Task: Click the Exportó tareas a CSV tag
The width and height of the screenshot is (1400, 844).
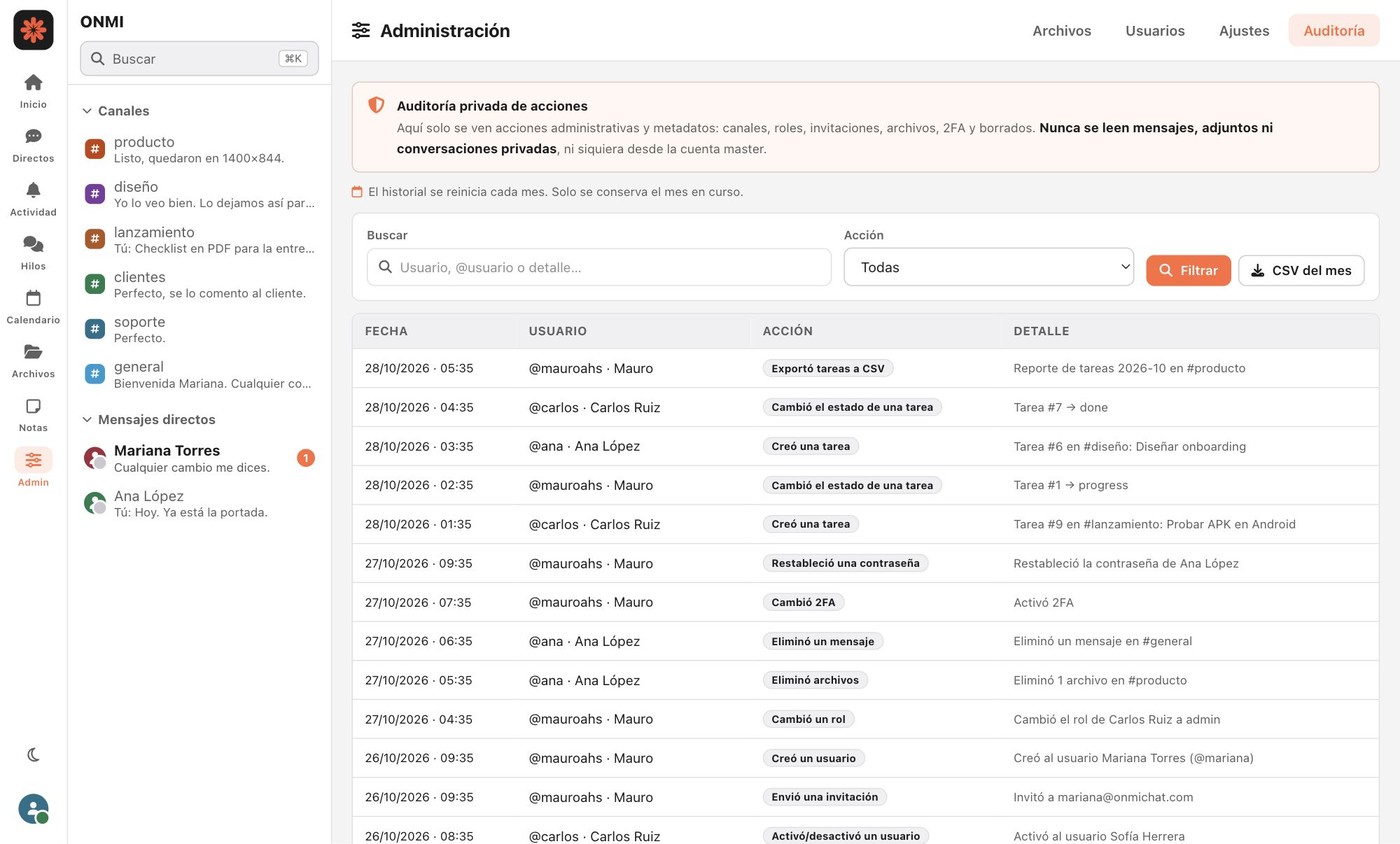Action: click(x=828, y=368)
